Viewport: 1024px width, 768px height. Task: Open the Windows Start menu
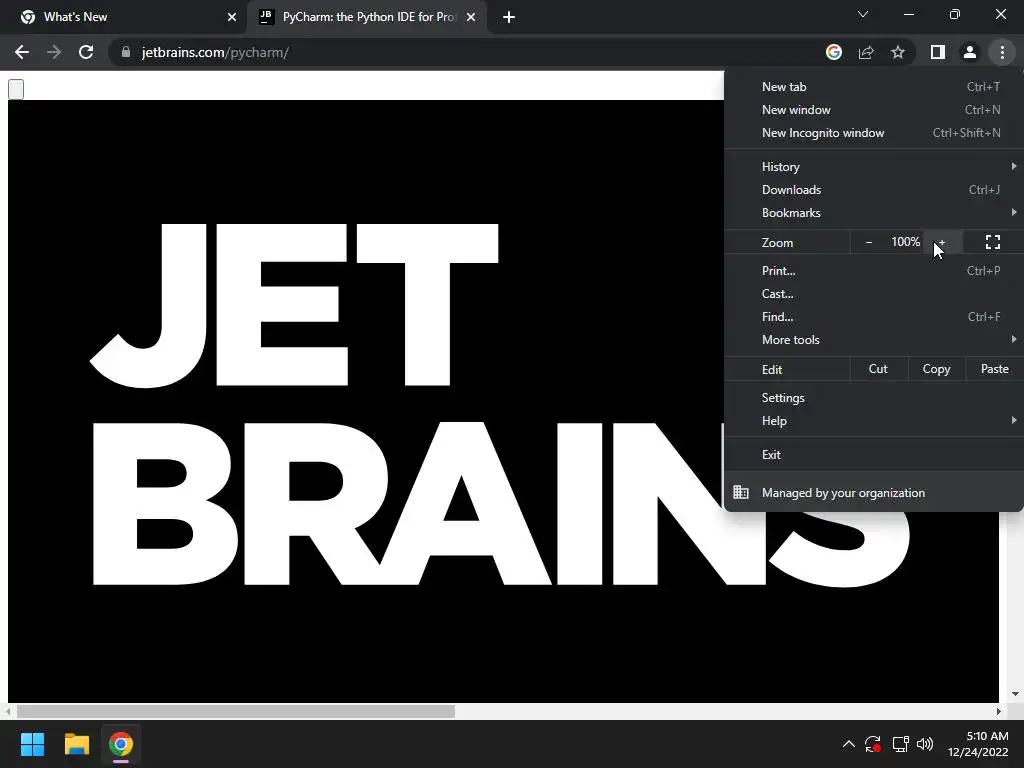[32, 744]
